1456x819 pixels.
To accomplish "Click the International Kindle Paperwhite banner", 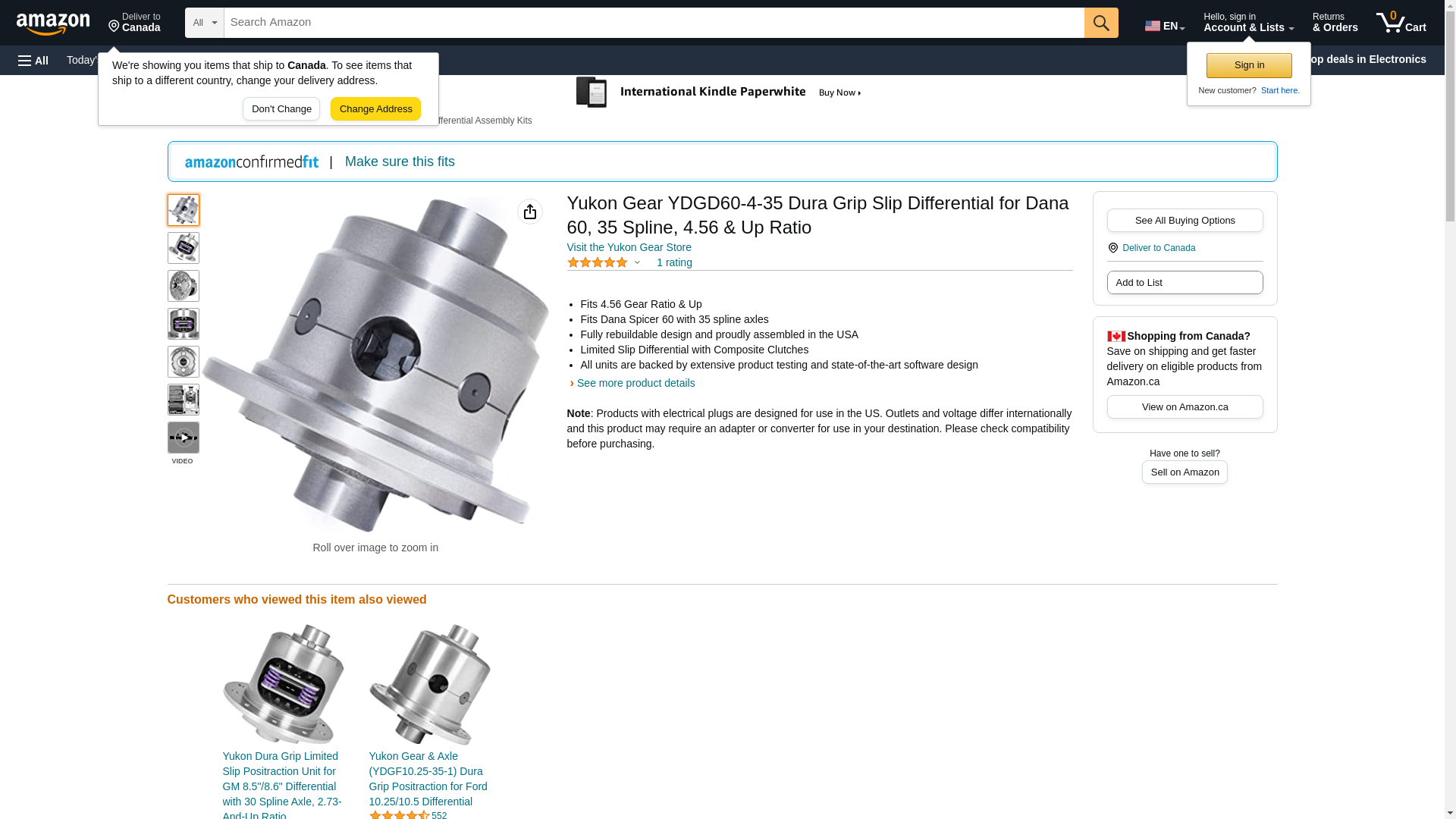I will (719, 93).
